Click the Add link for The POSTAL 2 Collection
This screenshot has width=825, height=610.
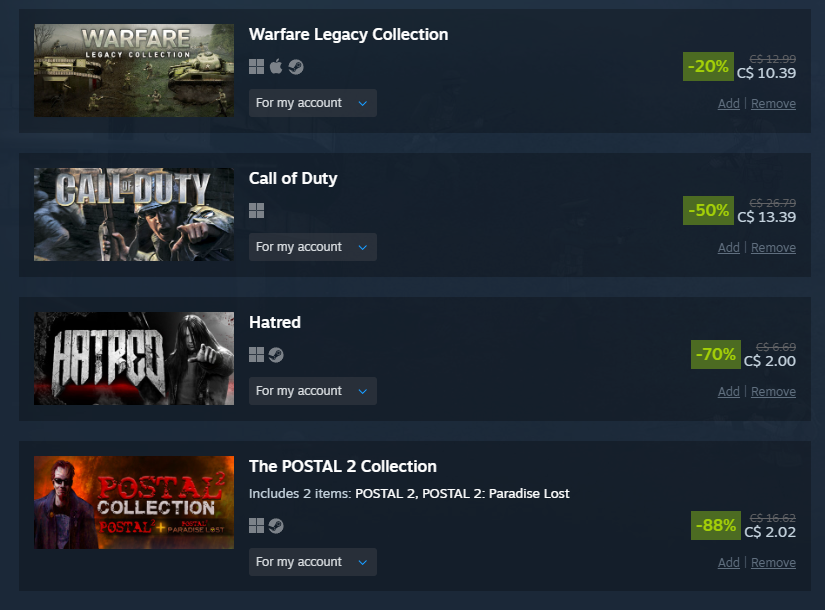point(728,563)
